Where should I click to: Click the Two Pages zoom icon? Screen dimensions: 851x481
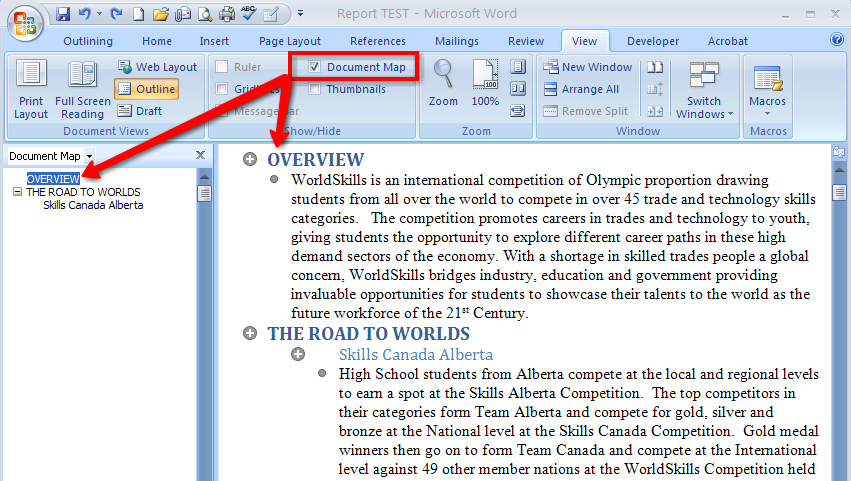coord(518,88)
